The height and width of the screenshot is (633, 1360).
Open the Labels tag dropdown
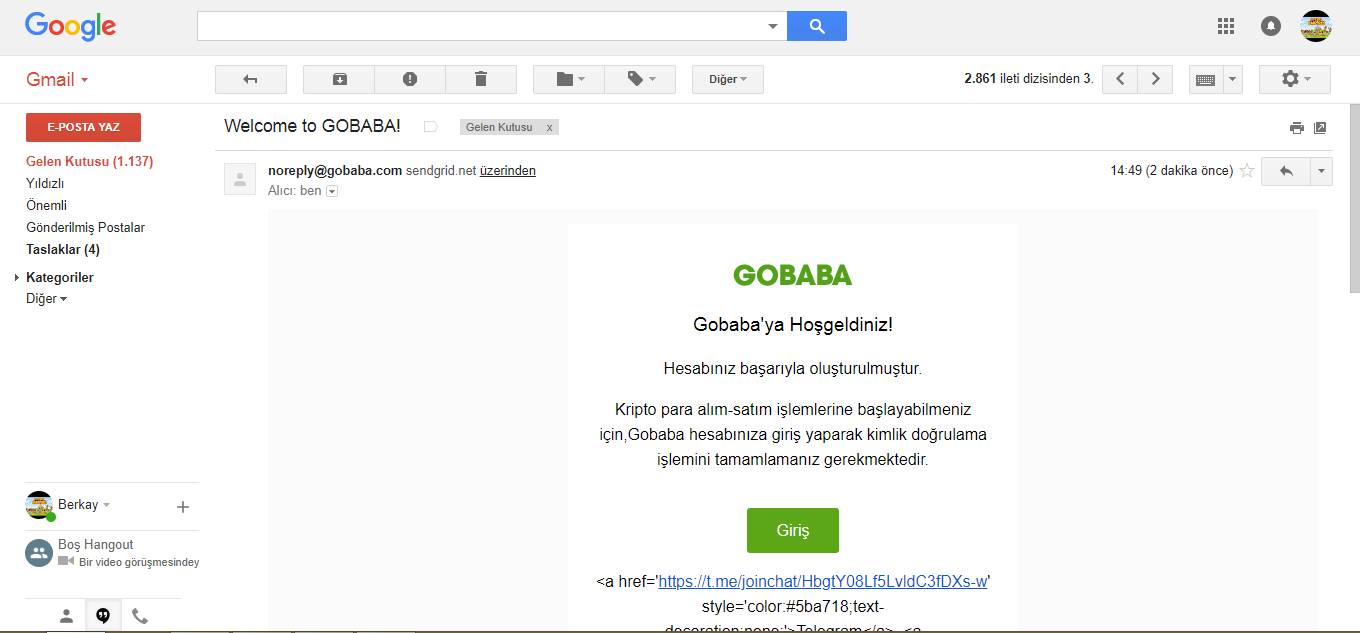coord(640,79)
